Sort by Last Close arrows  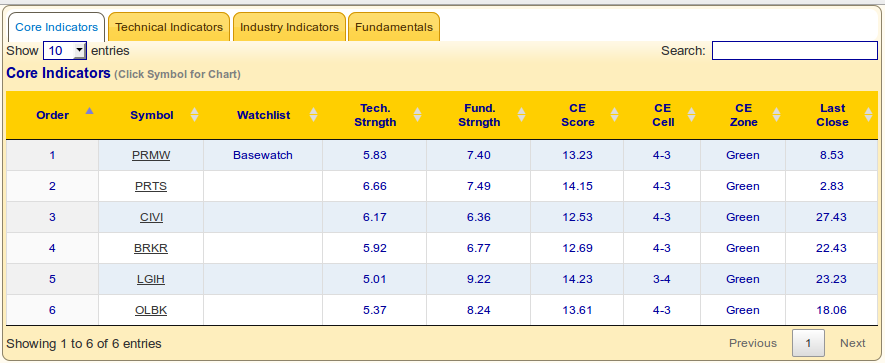click(869, 115)
